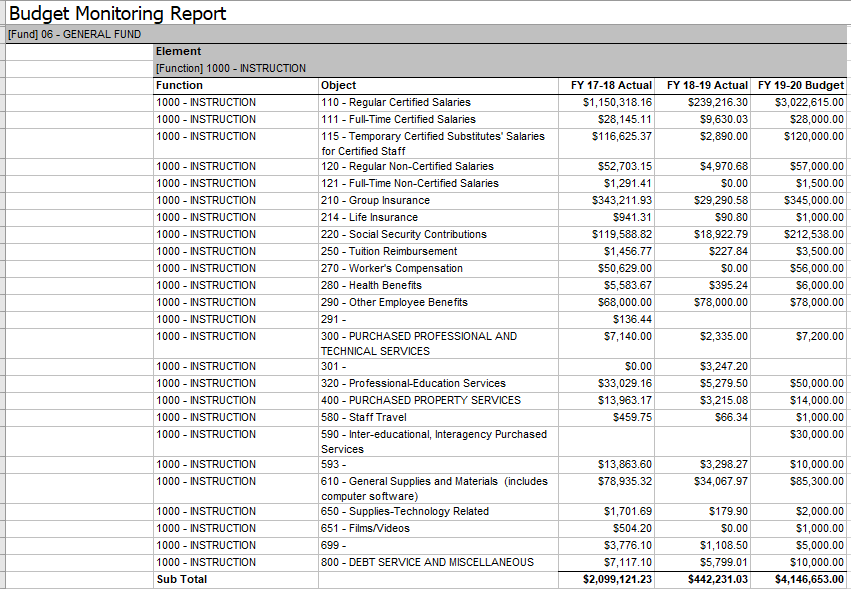The width and height of the screenshot is (851, 589).
Task: Click the $34,067.97 amount
Action: click(721, 482)
